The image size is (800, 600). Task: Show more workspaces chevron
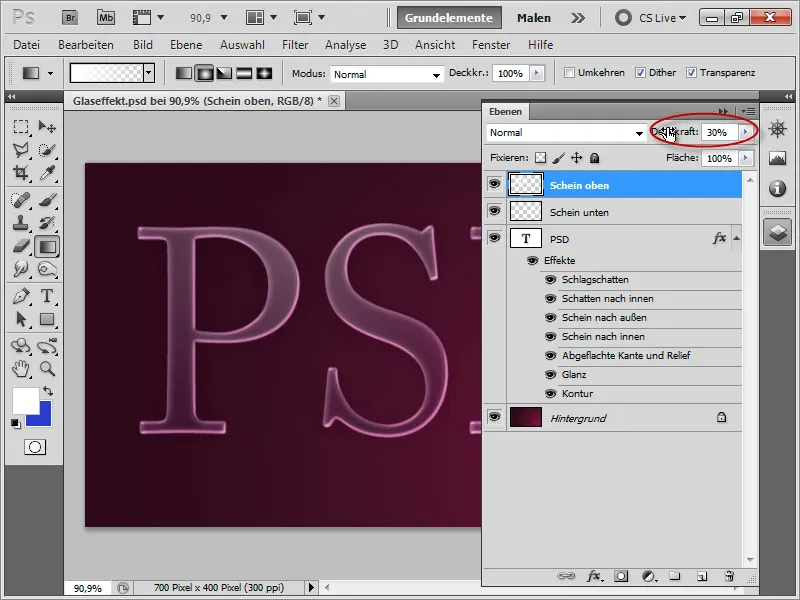pyautogui.click(x=578, y=18)
